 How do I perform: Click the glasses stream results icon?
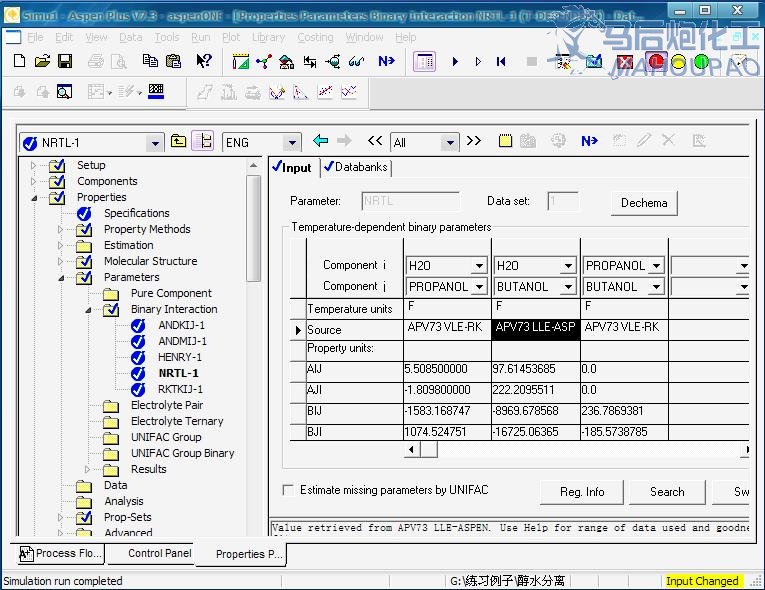357,61
